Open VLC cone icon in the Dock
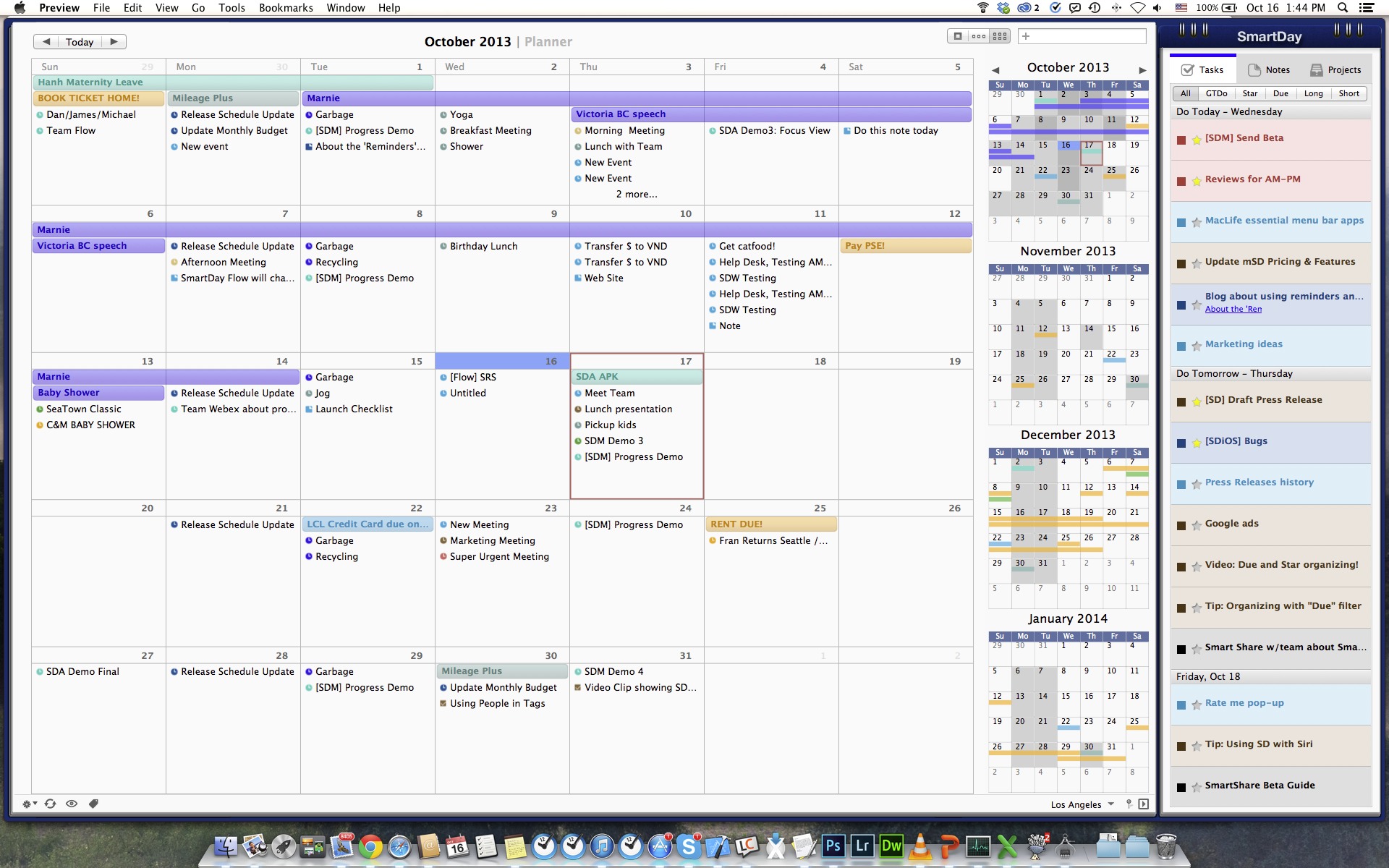1389x868 pixels. pyautogui.click(x=920, y=846)
